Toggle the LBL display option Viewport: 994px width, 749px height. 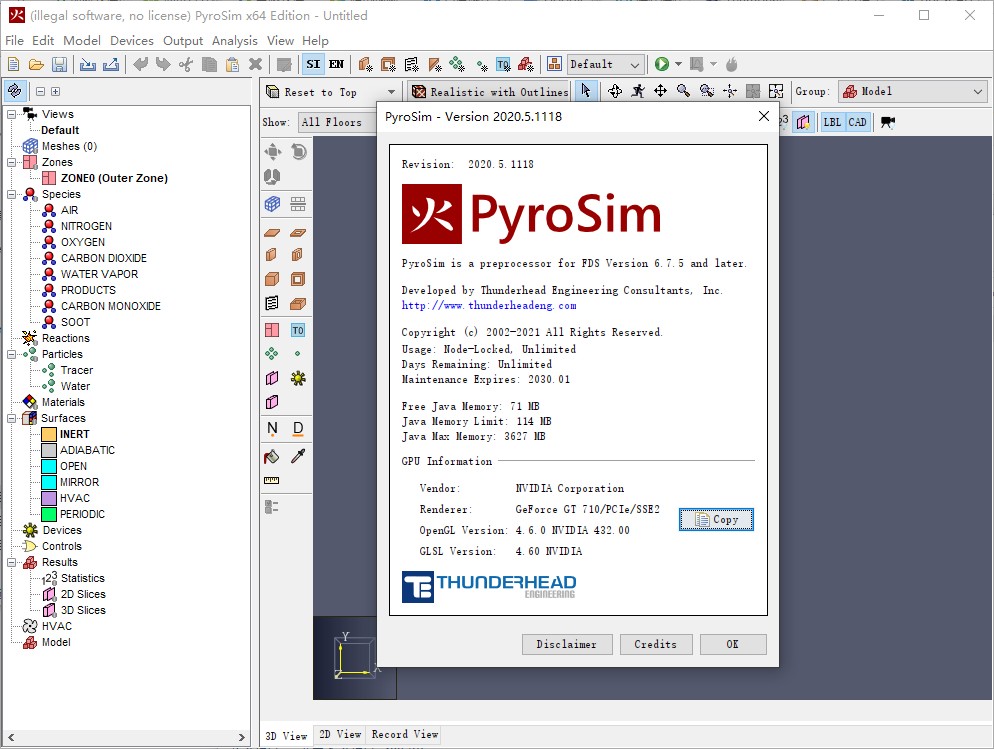(x=831, y=121)
